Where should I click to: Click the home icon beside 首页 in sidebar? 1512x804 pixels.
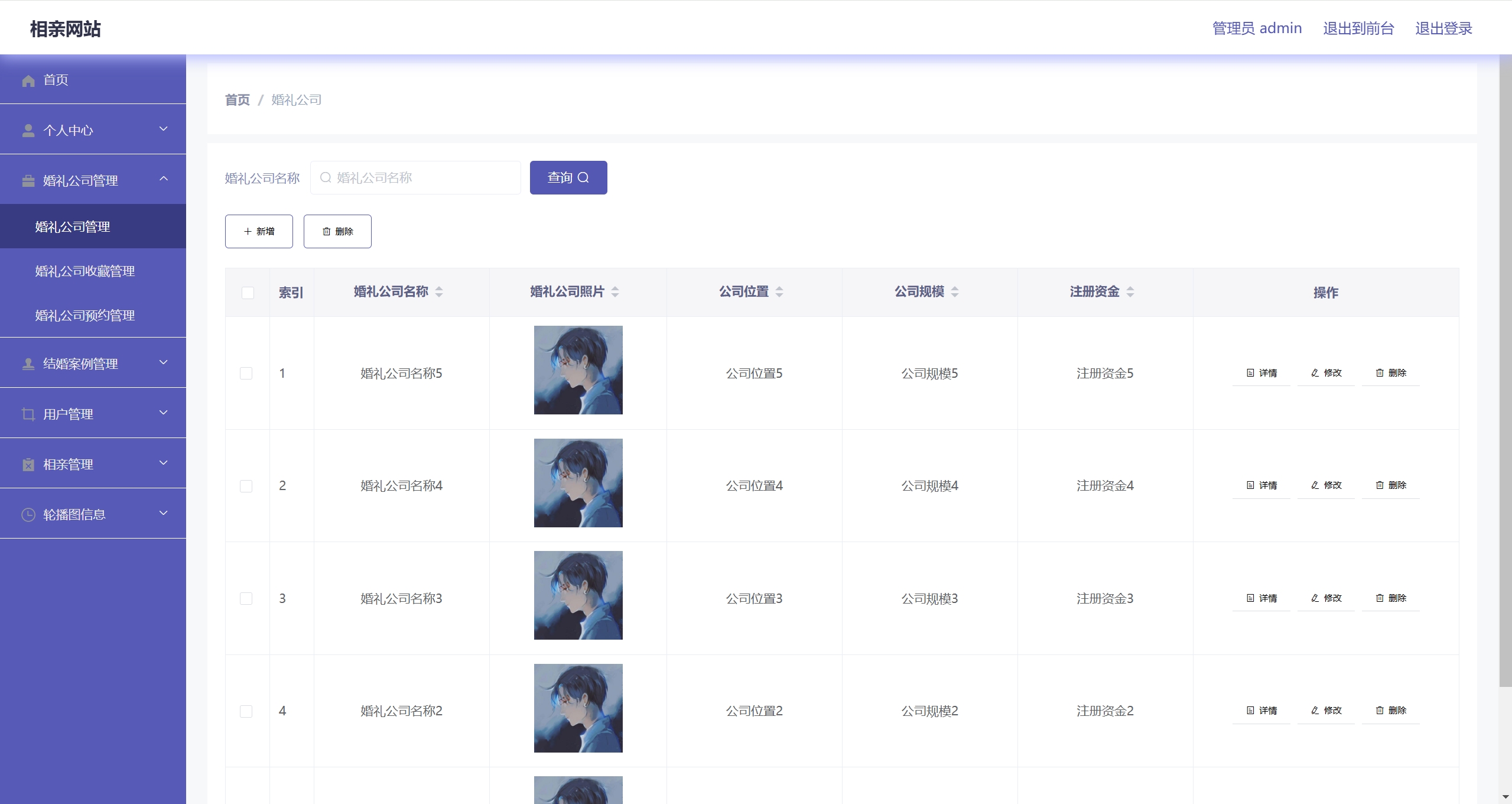(28, 80)
